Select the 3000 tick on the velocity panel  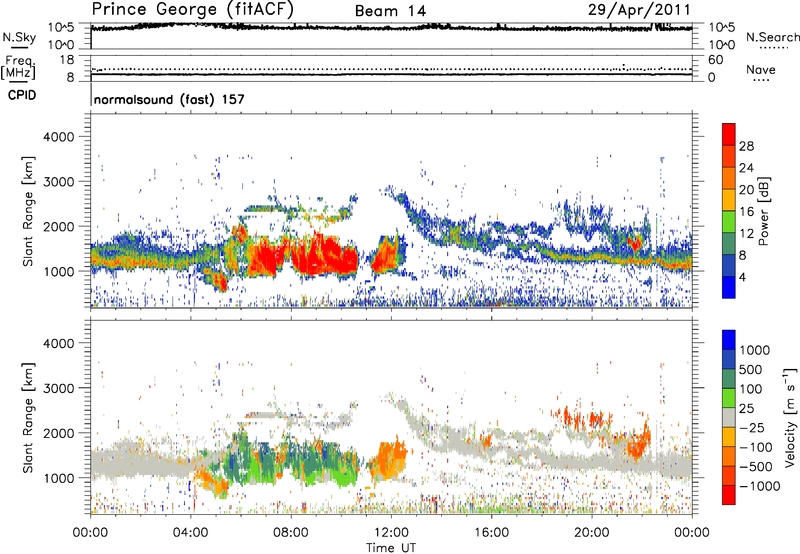click(x=59, y=388)
